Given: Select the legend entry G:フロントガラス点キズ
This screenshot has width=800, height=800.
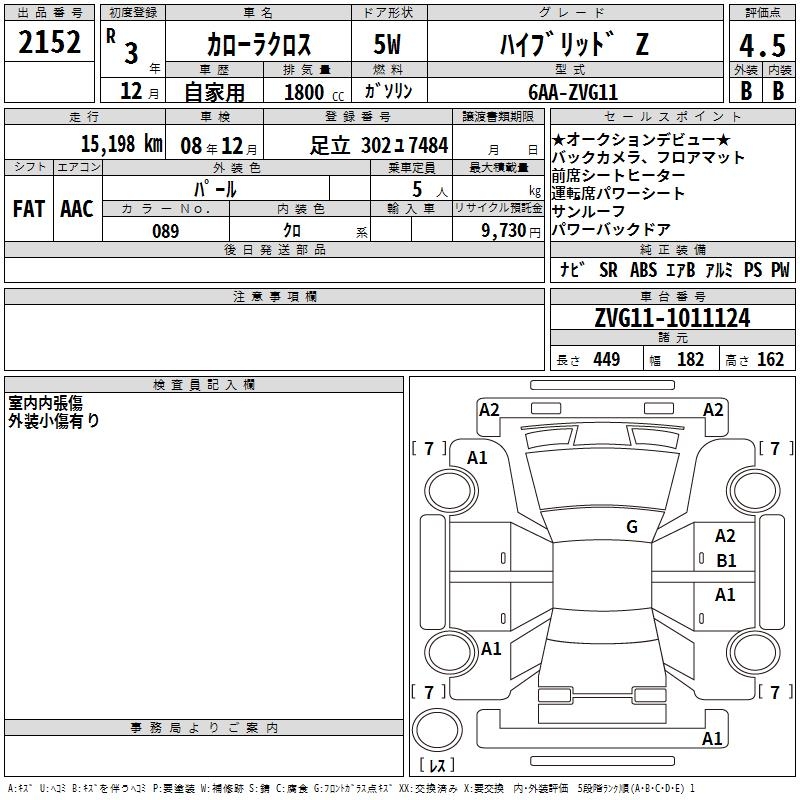Looking at the screenshot, I should coord(354,789).
